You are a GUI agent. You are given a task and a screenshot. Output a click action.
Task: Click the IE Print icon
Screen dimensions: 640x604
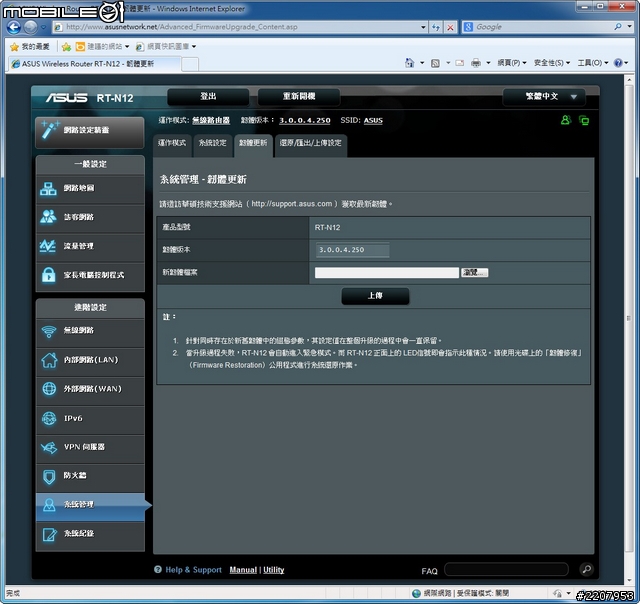pos(476,63)
